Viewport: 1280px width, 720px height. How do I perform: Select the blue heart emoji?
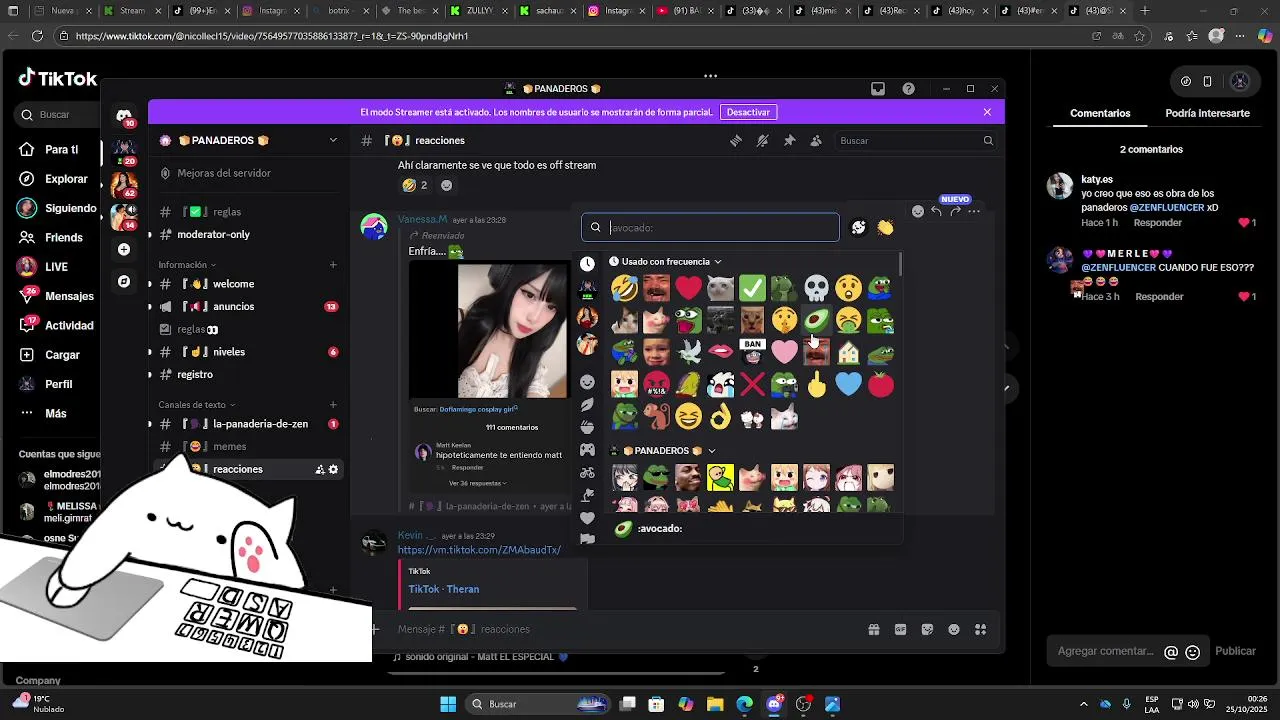click(x=848, y=384)
